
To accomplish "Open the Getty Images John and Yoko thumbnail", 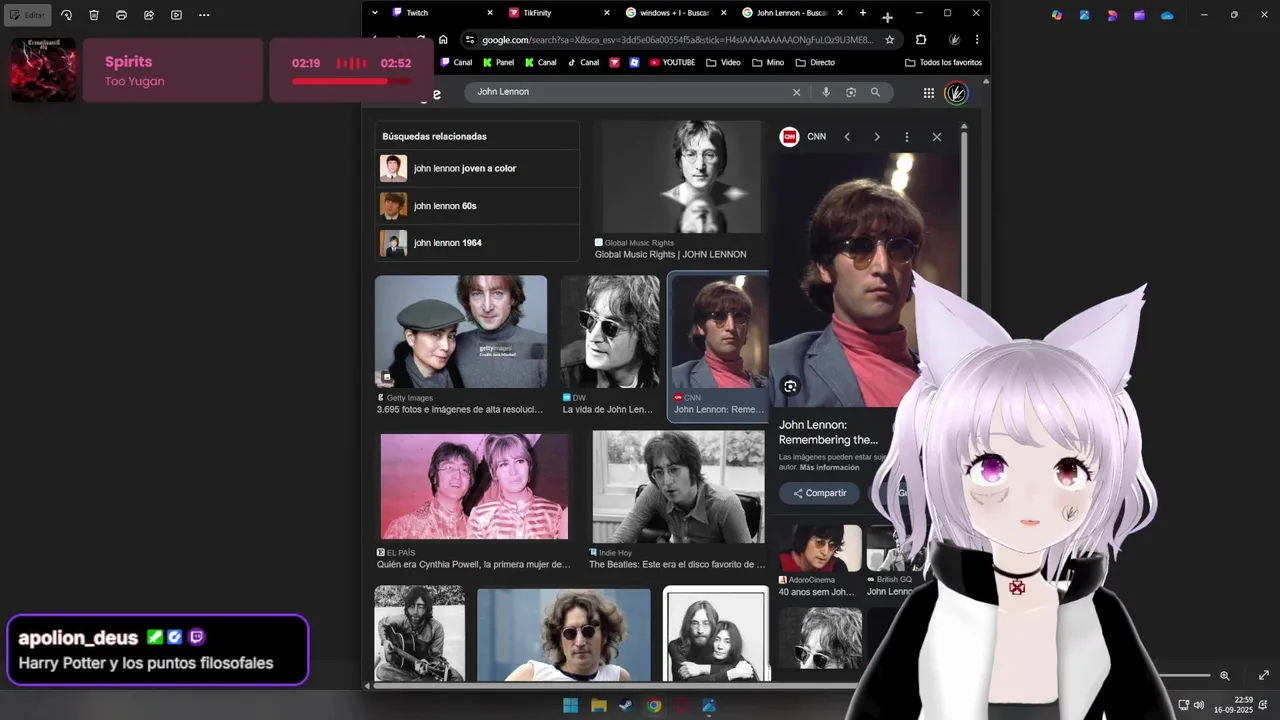I will click(x=461, y=331).
